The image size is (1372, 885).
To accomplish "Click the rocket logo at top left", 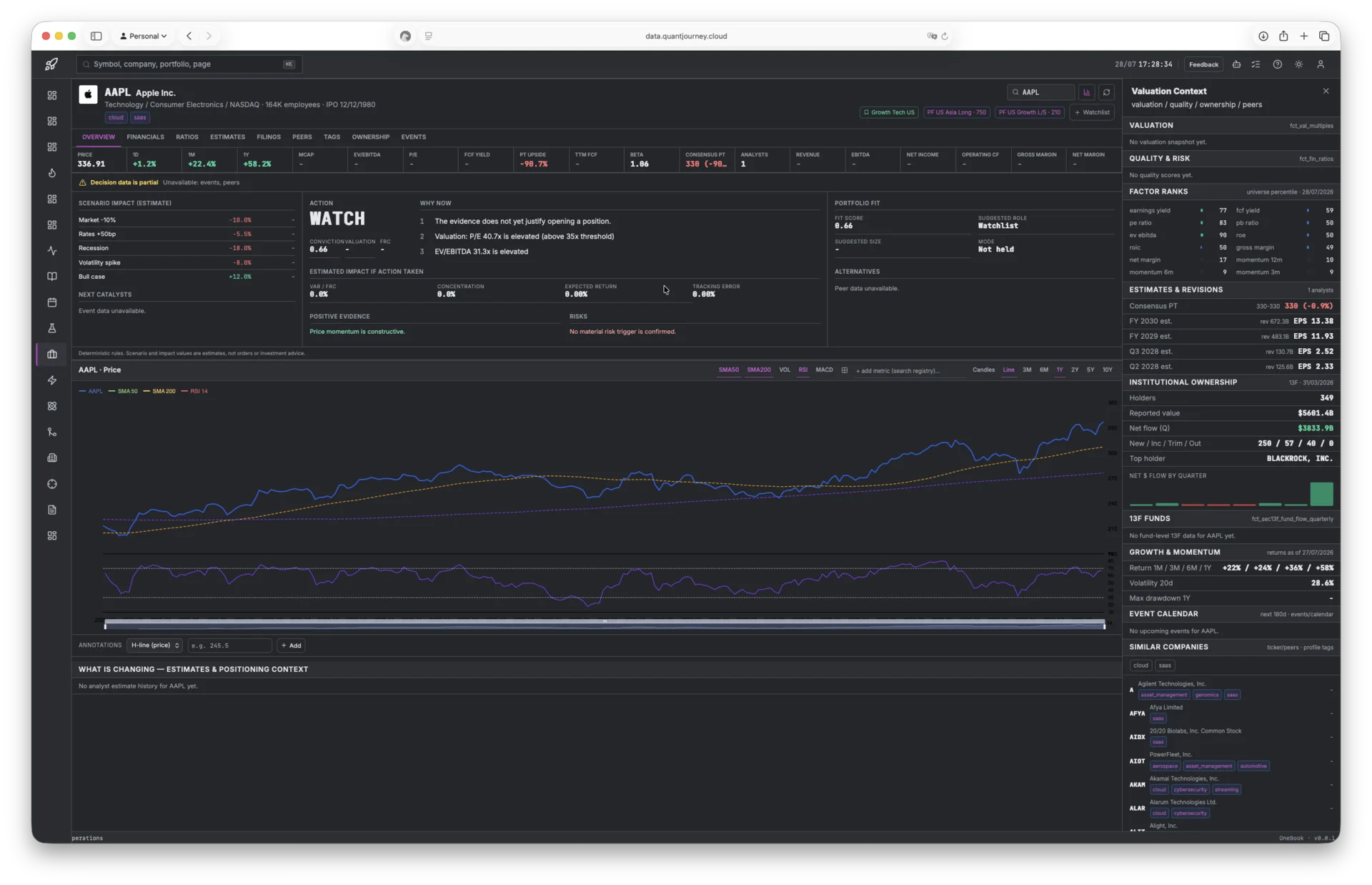I will click(51, 64).
